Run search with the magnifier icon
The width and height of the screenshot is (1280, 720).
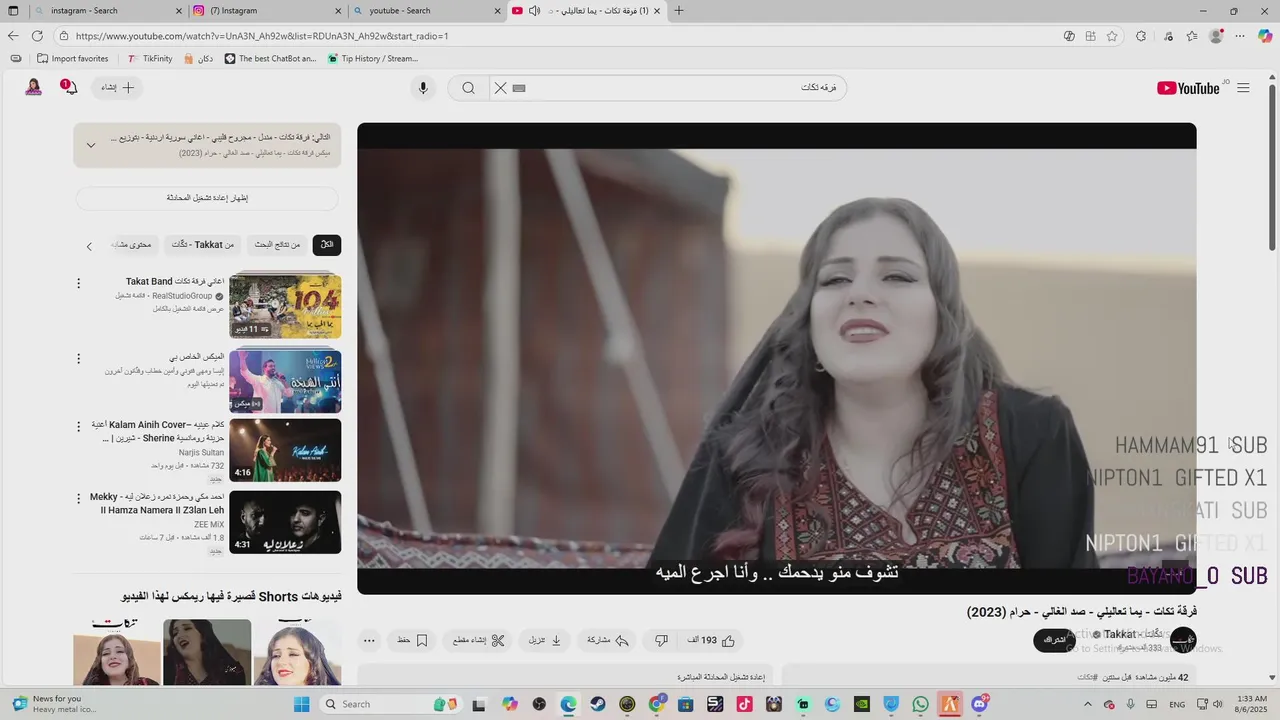click(x=468, y=88)
